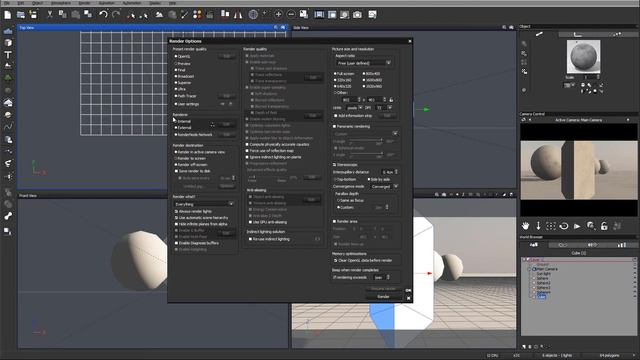Click OK icon in Render Options dialog
The height and width of the screenshot is (360, 640).
tap(409, 290)
